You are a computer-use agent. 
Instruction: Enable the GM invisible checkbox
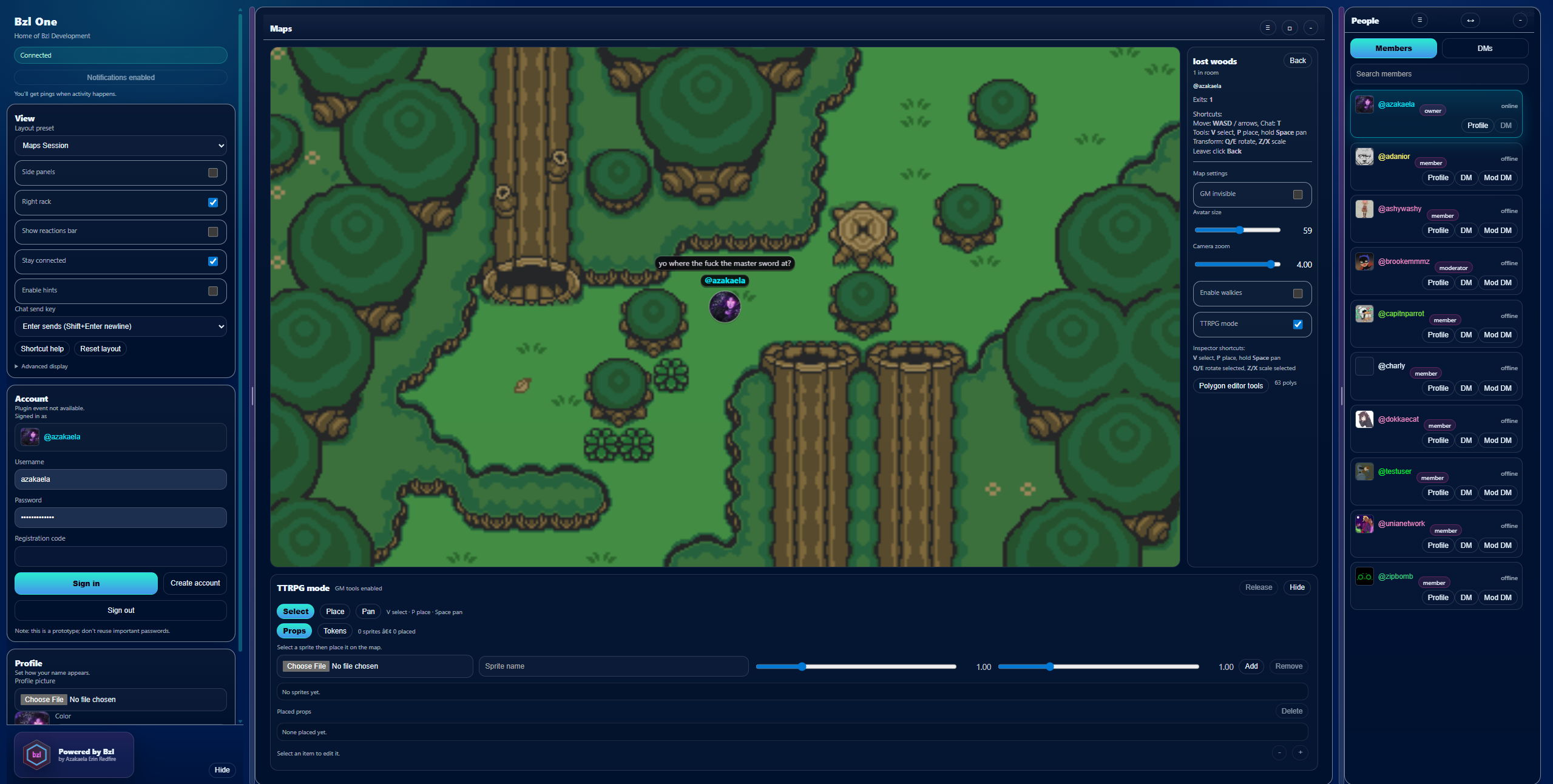pos(1298,195)
